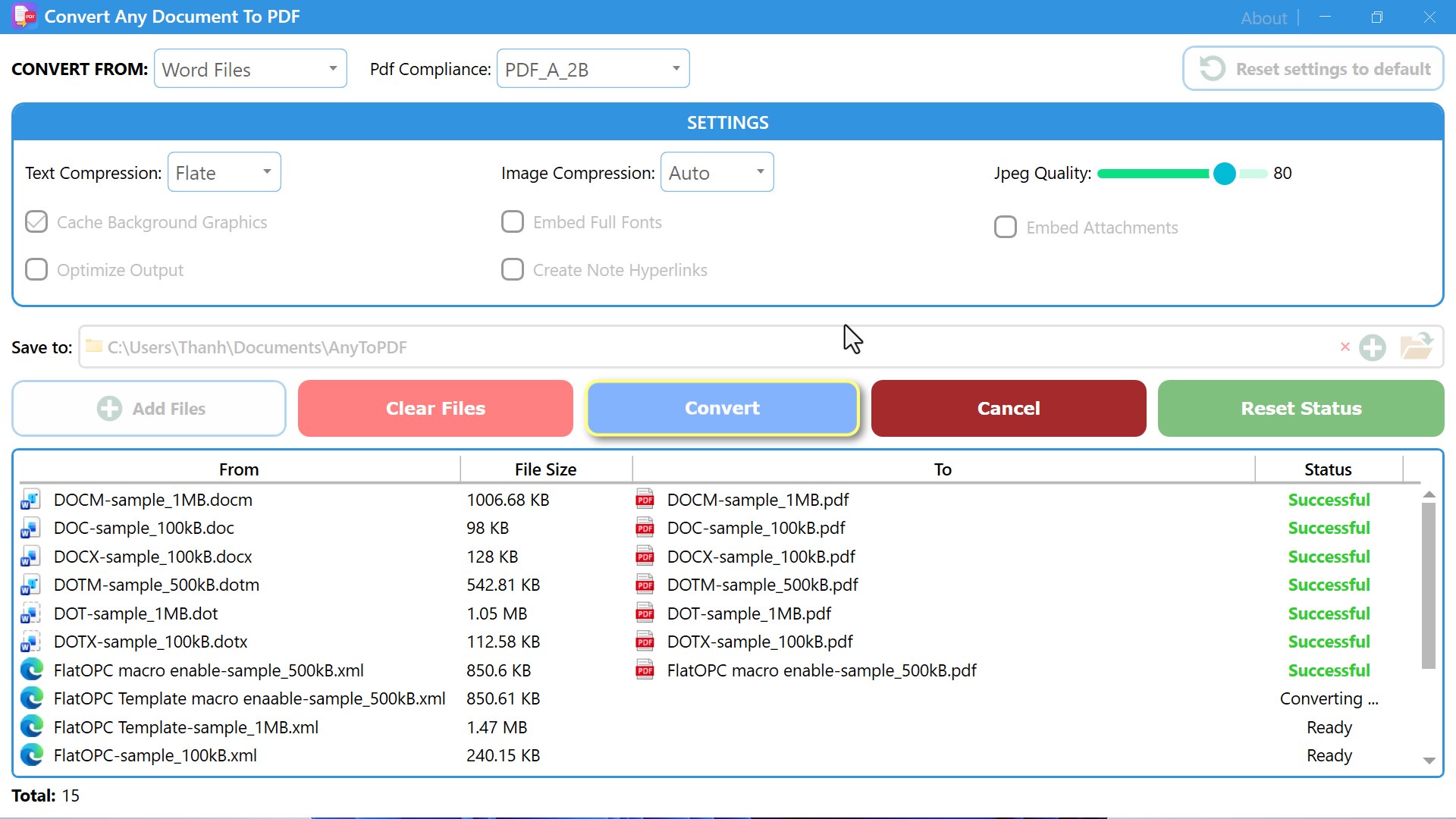The width and height of the screenshot is (1456, 819).
Task: Open the Image Compression dropdown
Action: point(717,173)
